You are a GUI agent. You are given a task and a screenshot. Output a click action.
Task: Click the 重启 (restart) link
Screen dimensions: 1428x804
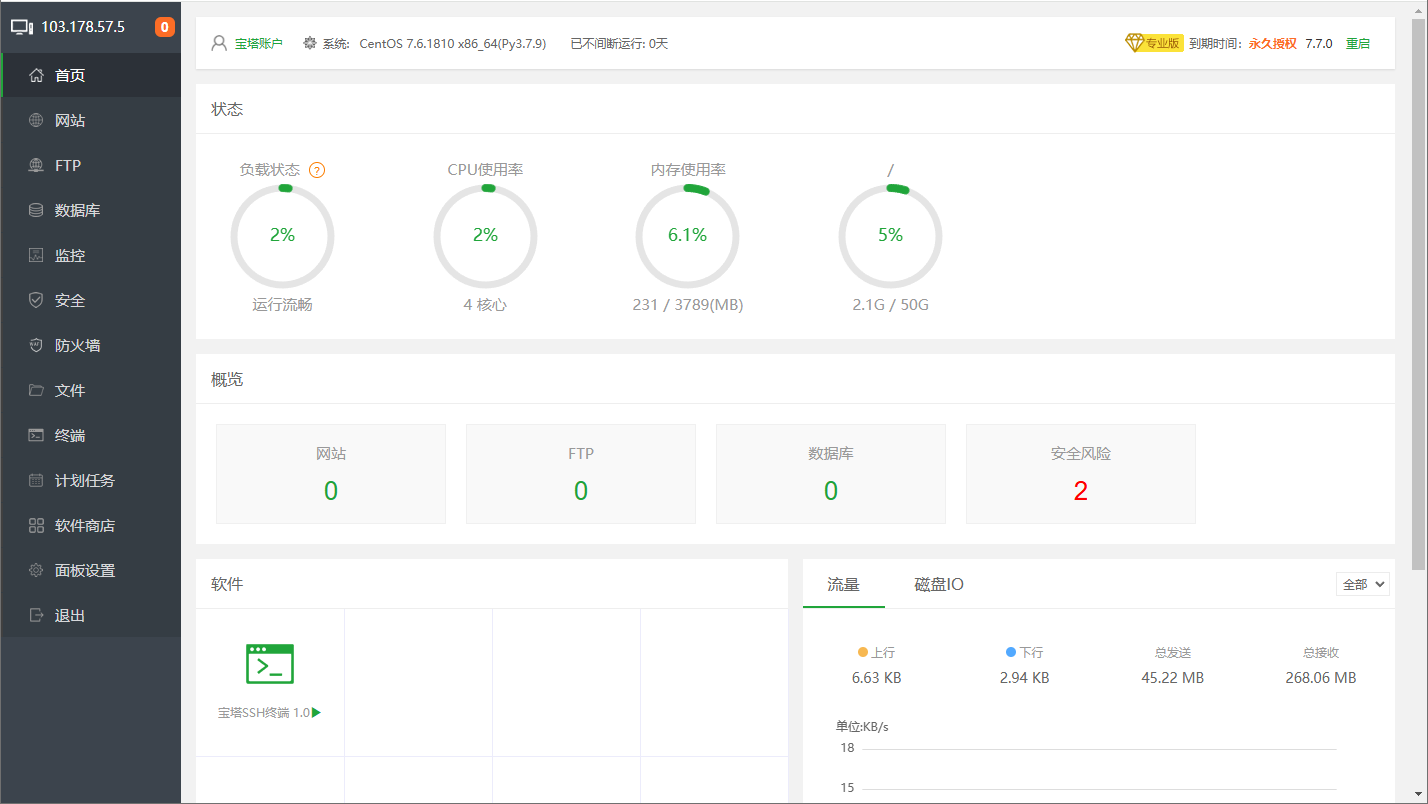point(1357,43)
